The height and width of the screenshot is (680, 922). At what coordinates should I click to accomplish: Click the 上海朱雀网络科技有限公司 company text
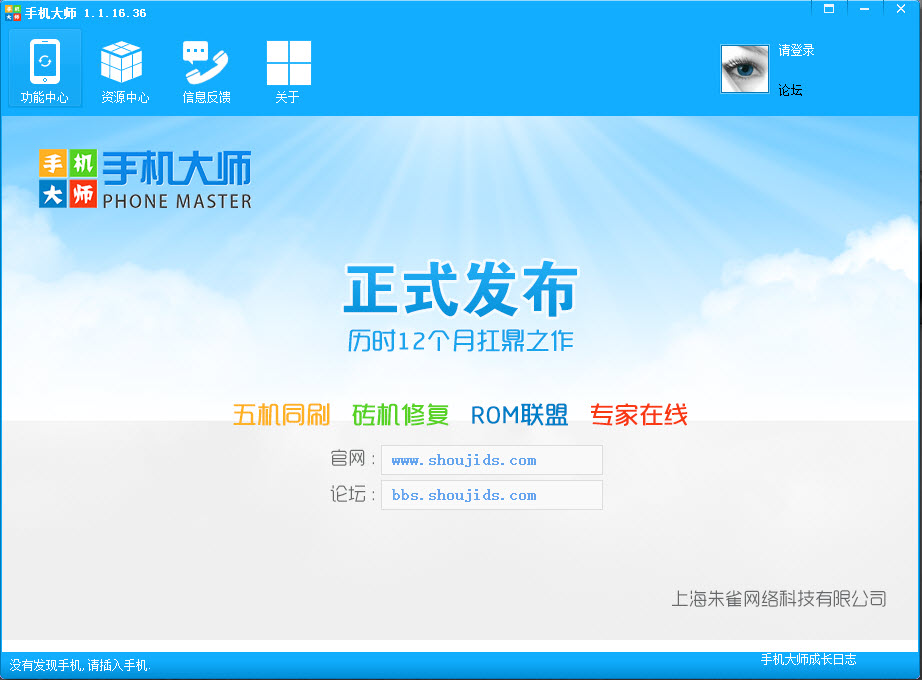(x=779, y=597)
